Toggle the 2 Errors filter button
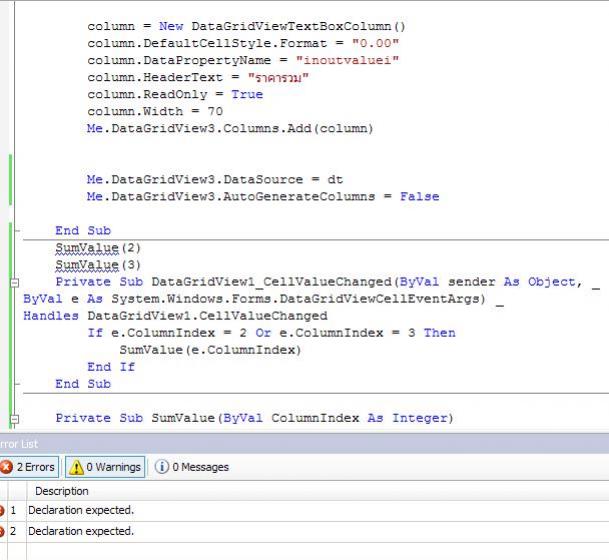Viewport: 609px width, 560px height. click(x=28, y=467)
